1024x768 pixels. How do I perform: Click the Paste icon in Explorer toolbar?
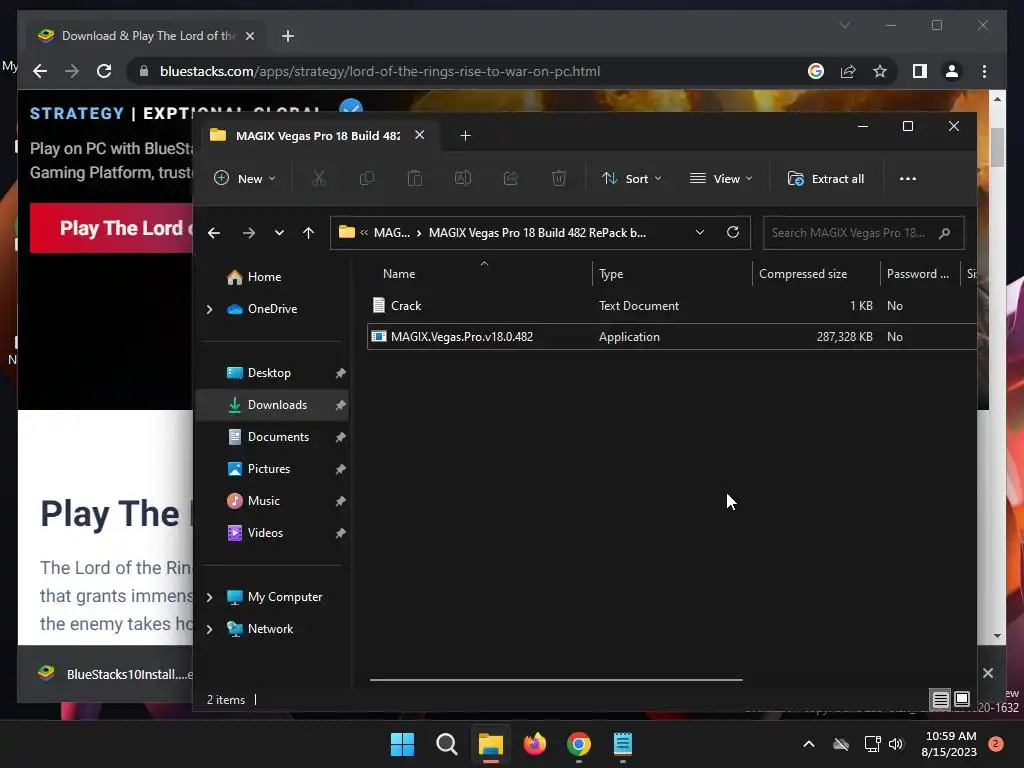point(415,178)
